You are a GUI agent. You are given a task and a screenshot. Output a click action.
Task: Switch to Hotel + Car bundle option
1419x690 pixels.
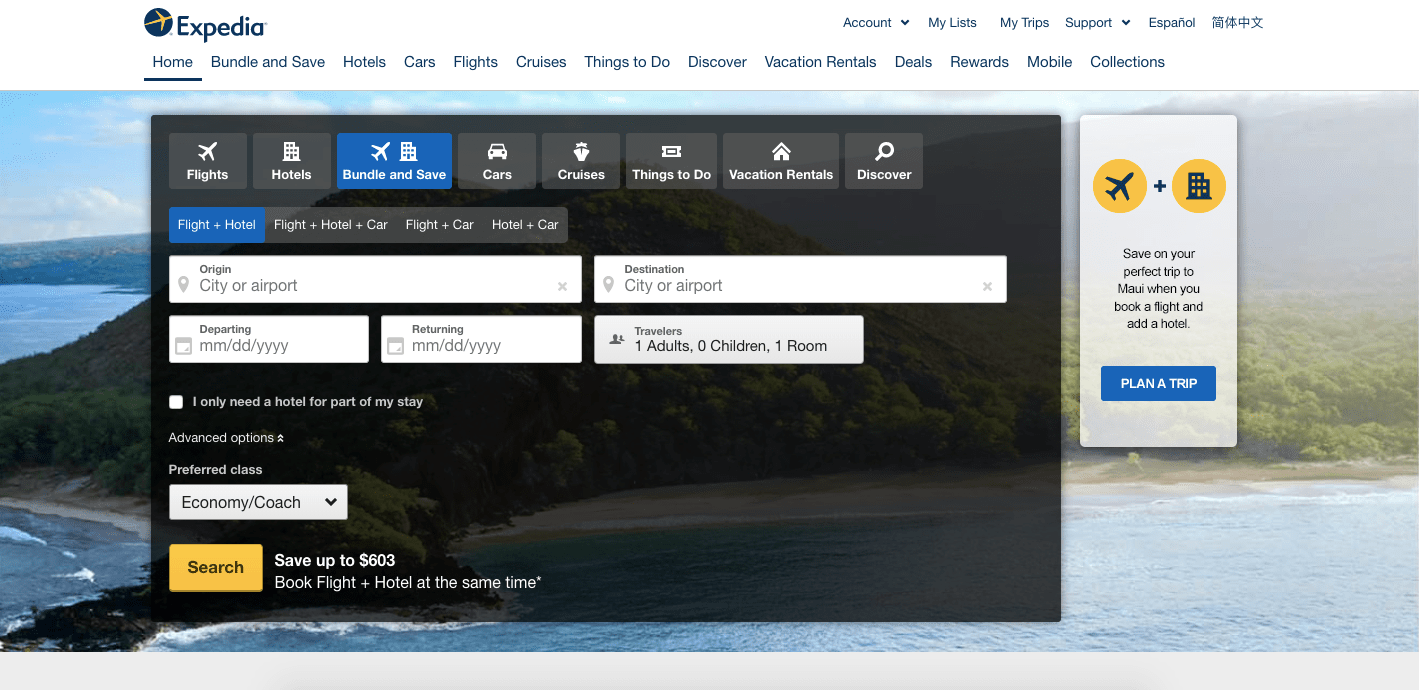coord(525,225)
